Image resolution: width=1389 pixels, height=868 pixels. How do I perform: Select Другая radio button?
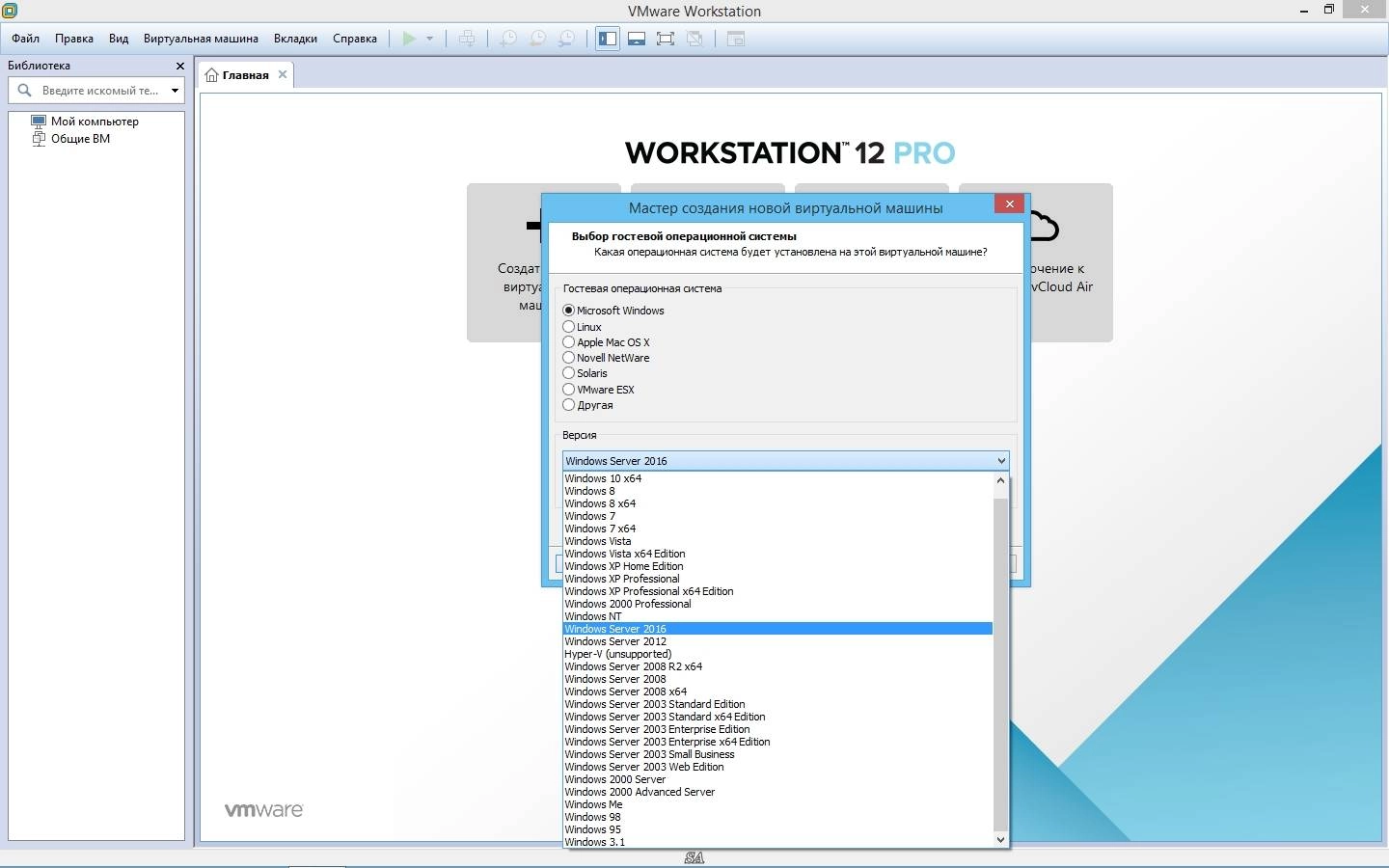(x=569, y=405)
